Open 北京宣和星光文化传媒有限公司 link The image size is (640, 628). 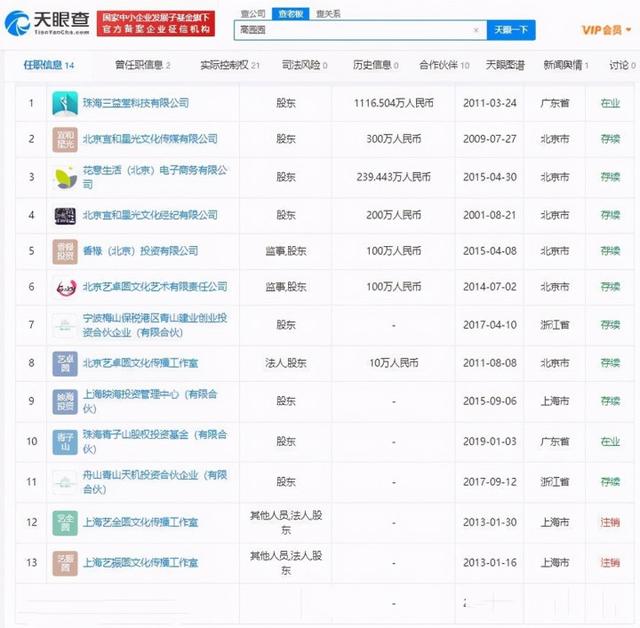(150, 139)
